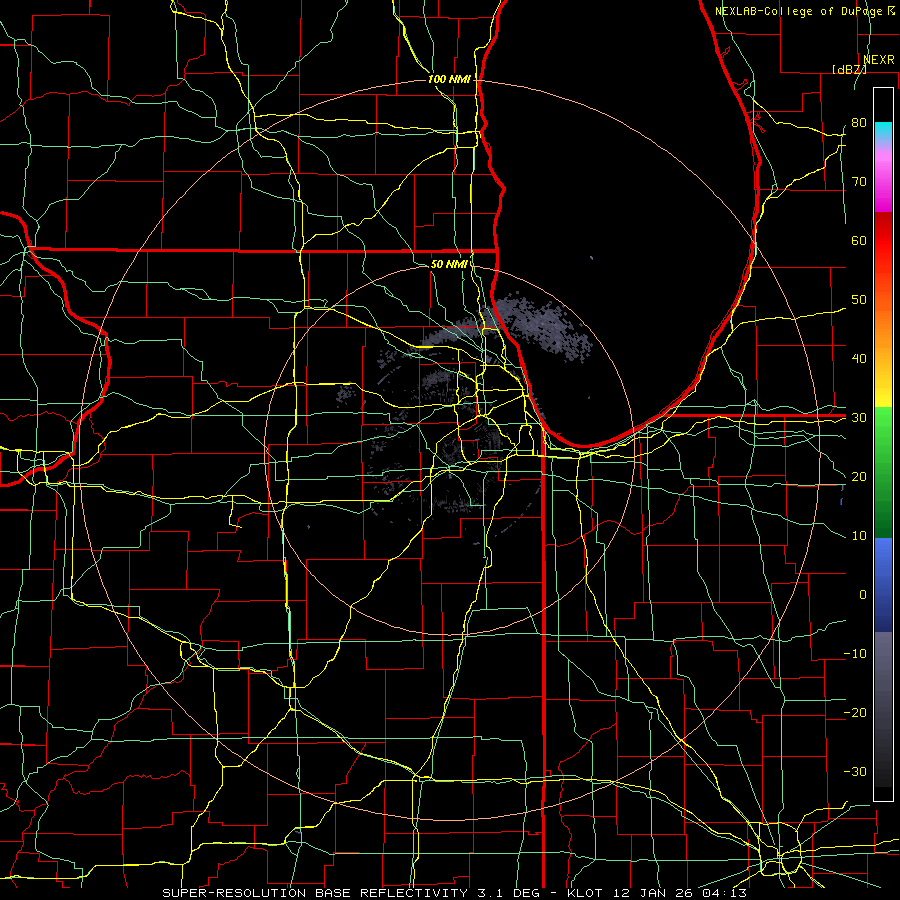Click the -10 value on the dBZ scale
This screenshot has height=900, width=900.
(855, 654)
